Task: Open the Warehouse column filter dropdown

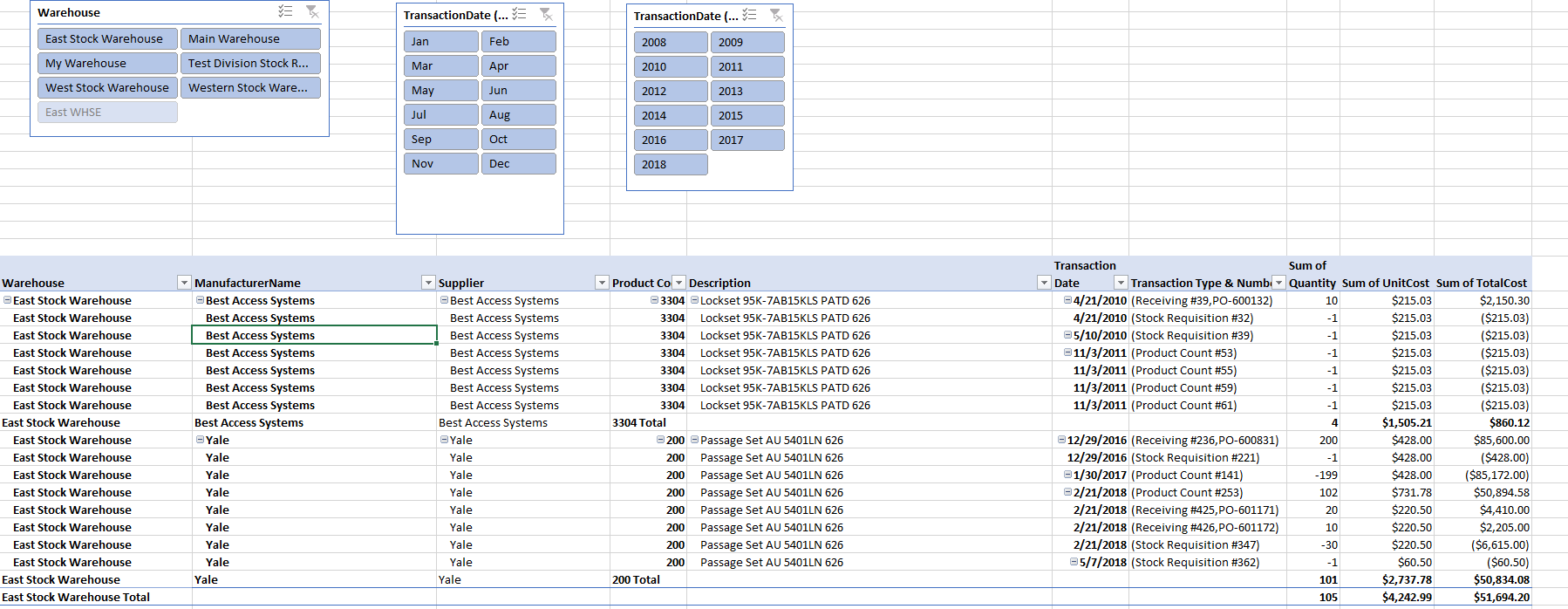Action: [184, 283]
